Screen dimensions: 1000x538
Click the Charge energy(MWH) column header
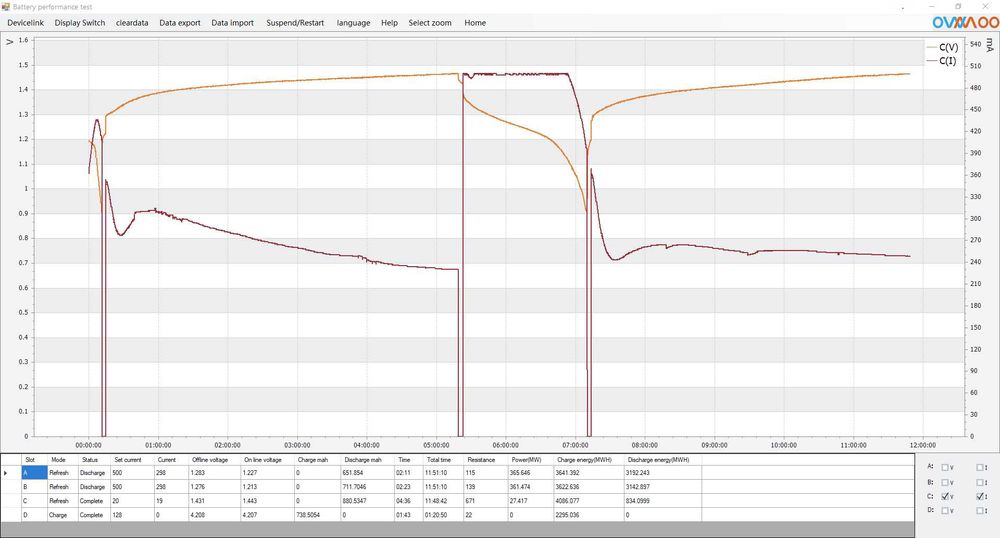[x=589, y=460]
